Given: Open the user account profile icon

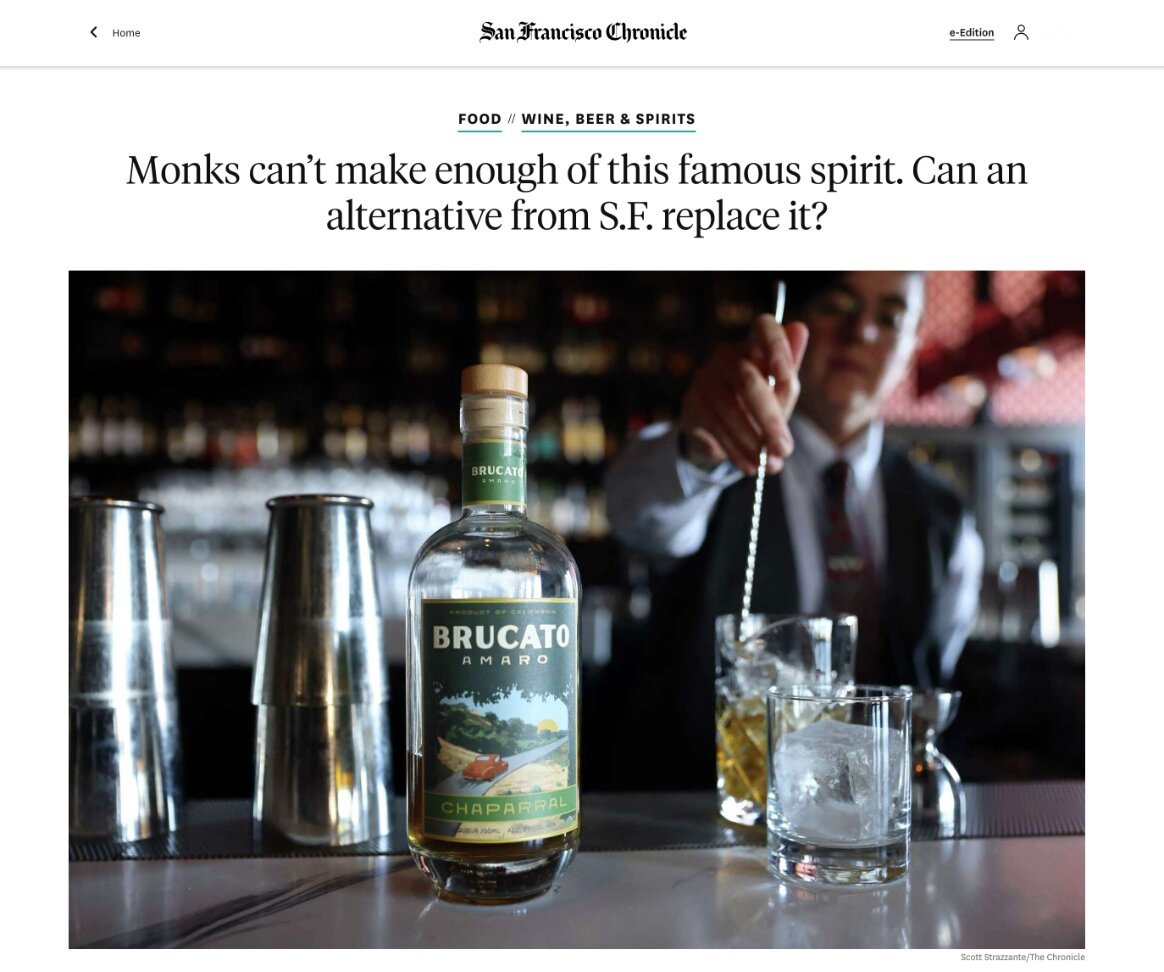Looking at the screenshot, I should (x=1021, y=32).
